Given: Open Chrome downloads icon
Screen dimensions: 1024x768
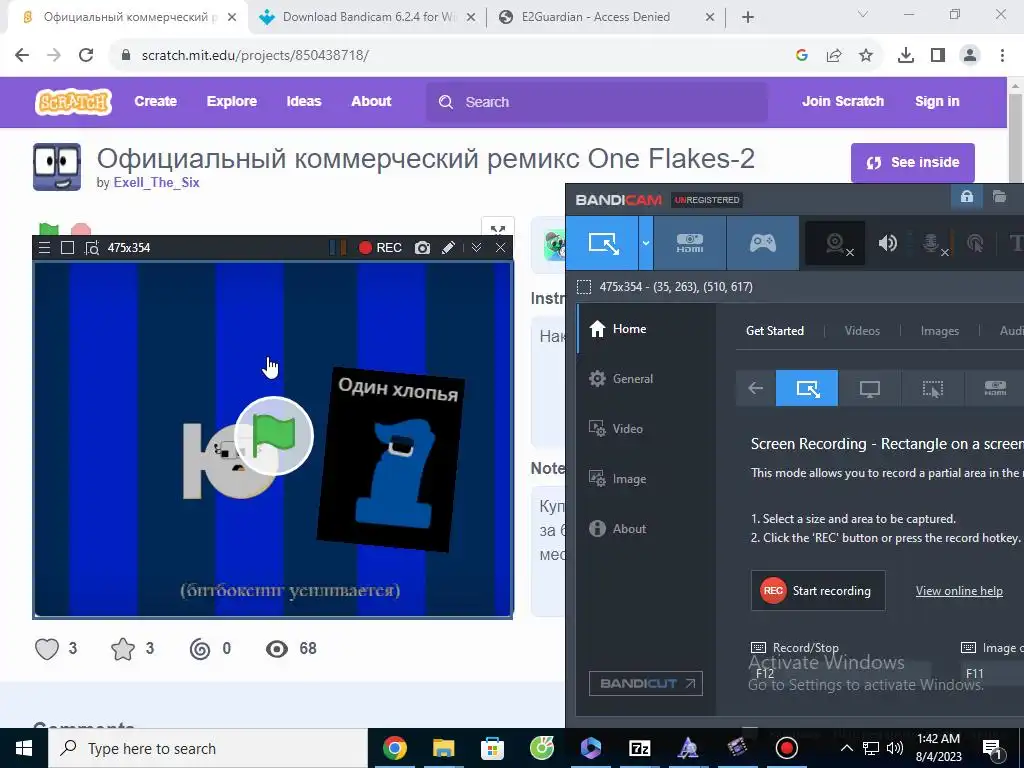Looking at the screenshot, I should (906, 56).
